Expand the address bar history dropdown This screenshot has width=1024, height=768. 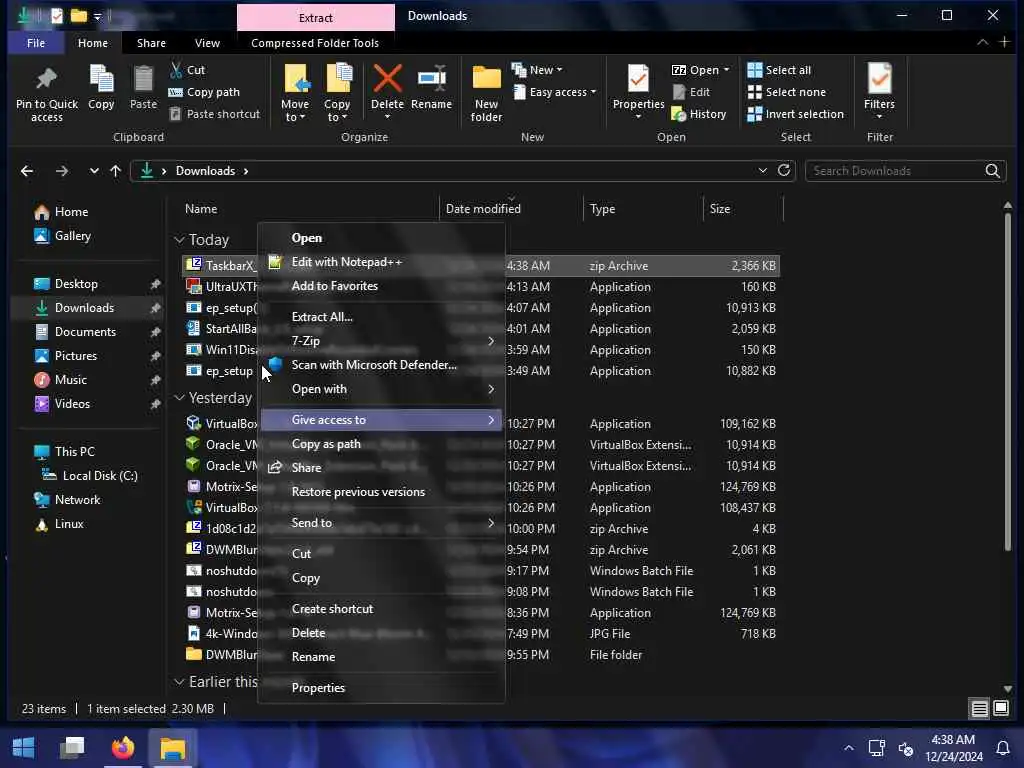(762, 170)
